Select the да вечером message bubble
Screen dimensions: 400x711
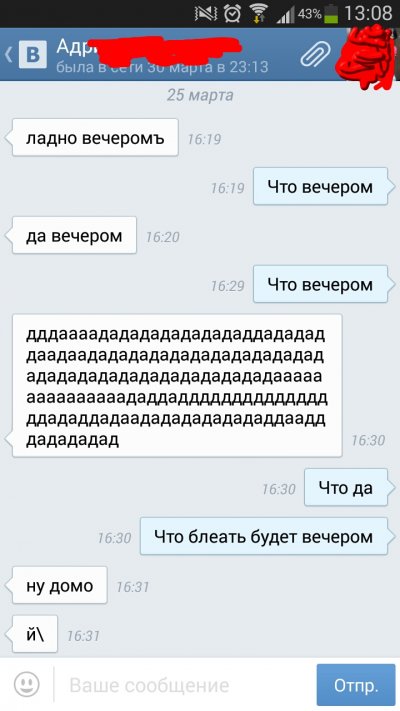tap(74, 235)
